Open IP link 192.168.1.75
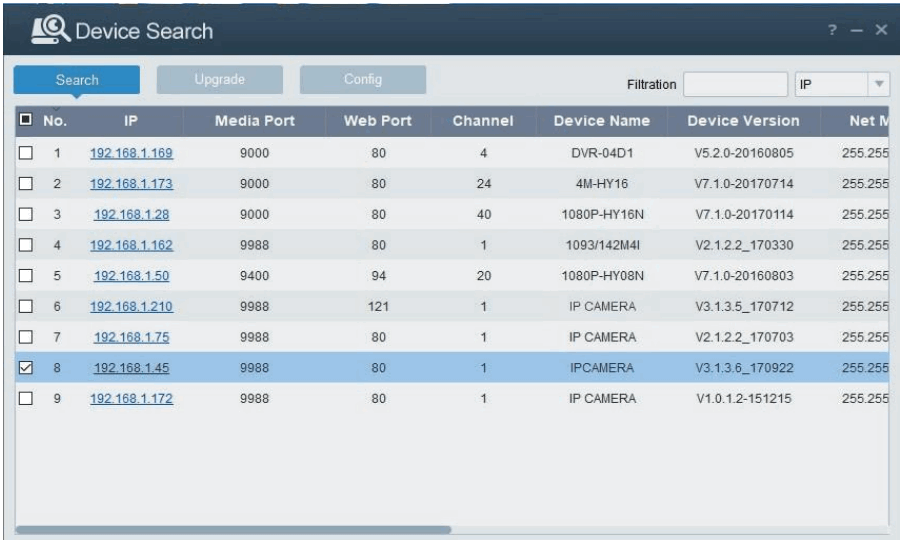 click(x=131, y=337)
